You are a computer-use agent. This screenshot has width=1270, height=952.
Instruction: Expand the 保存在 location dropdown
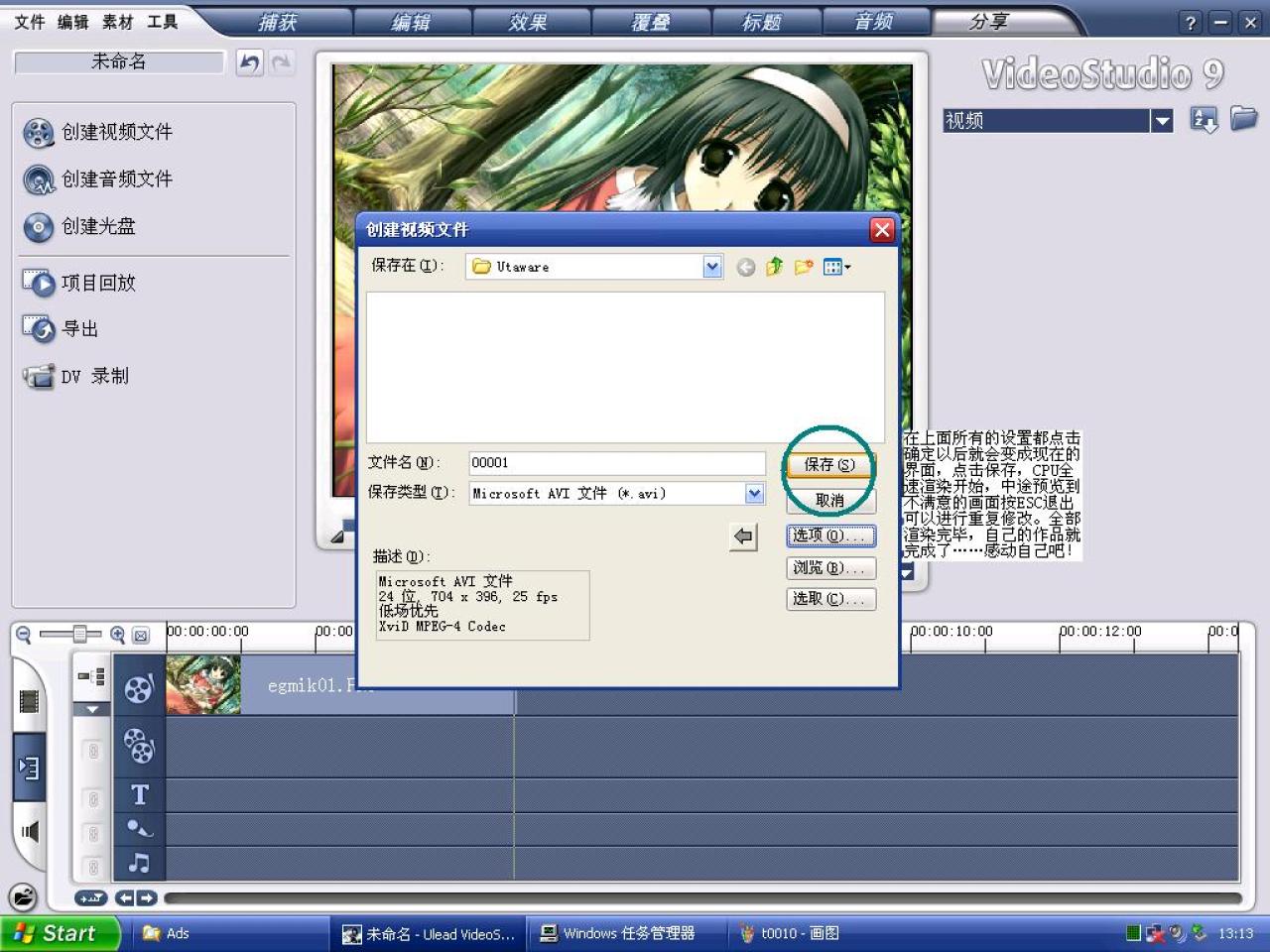click(x=711, y=266)
